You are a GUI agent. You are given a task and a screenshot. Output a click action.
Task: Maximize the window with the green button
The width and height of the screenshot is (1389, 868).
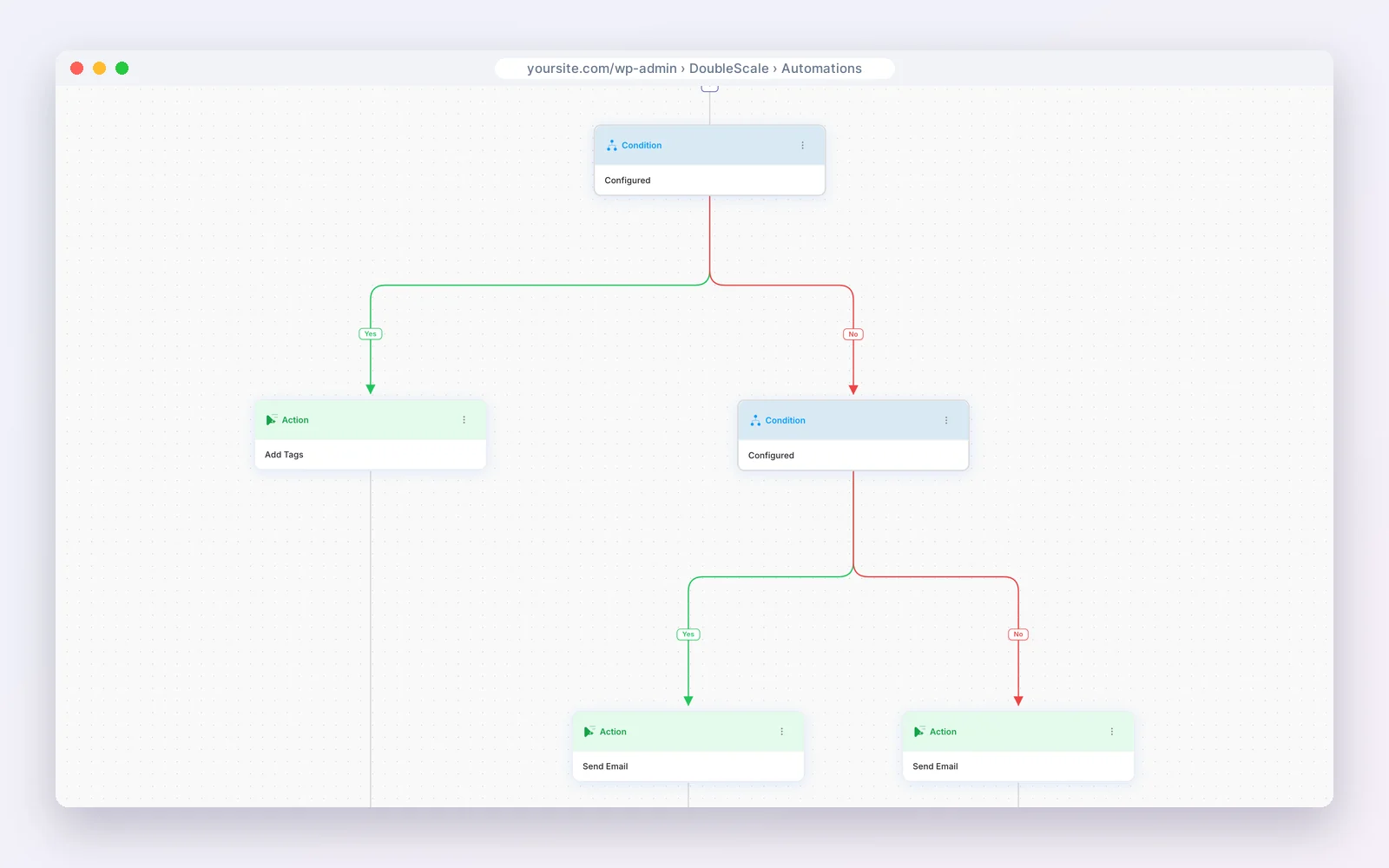pos(122,69)
